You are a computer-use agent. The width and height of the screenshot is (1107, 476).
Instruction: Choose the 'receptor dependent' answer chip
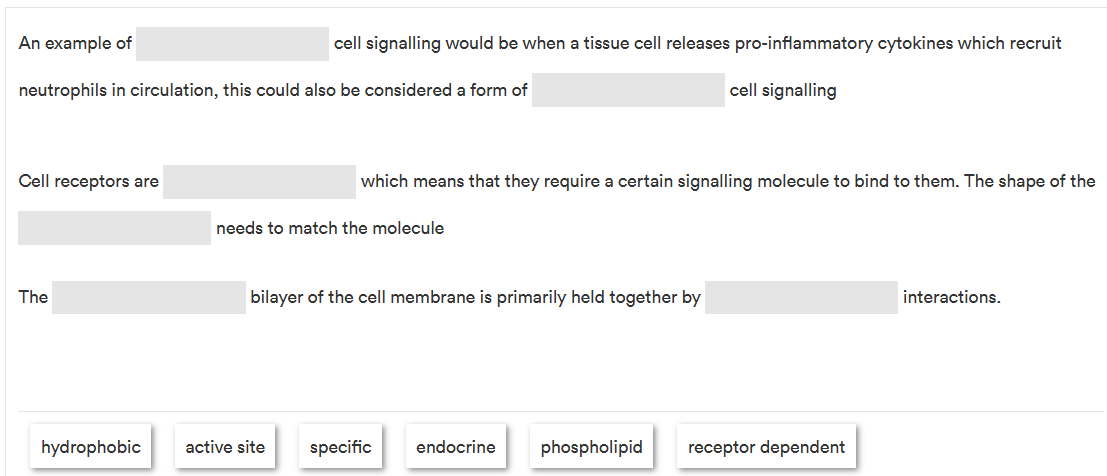[766, 447]
